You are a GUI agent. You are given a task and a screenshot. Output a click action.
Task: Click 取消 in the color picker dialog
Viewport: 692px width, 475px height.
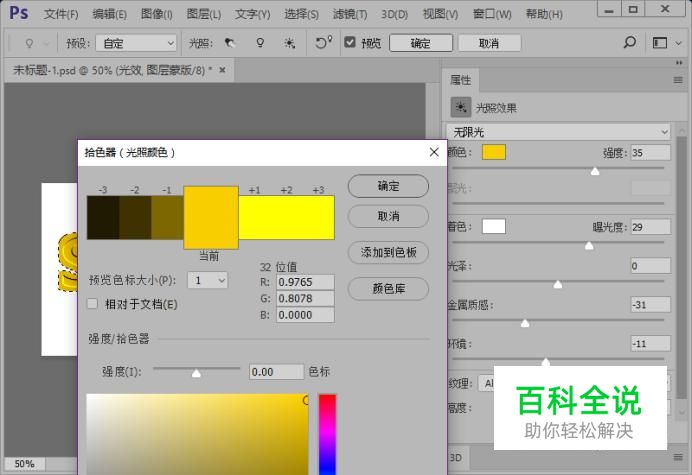coord(388,216)
